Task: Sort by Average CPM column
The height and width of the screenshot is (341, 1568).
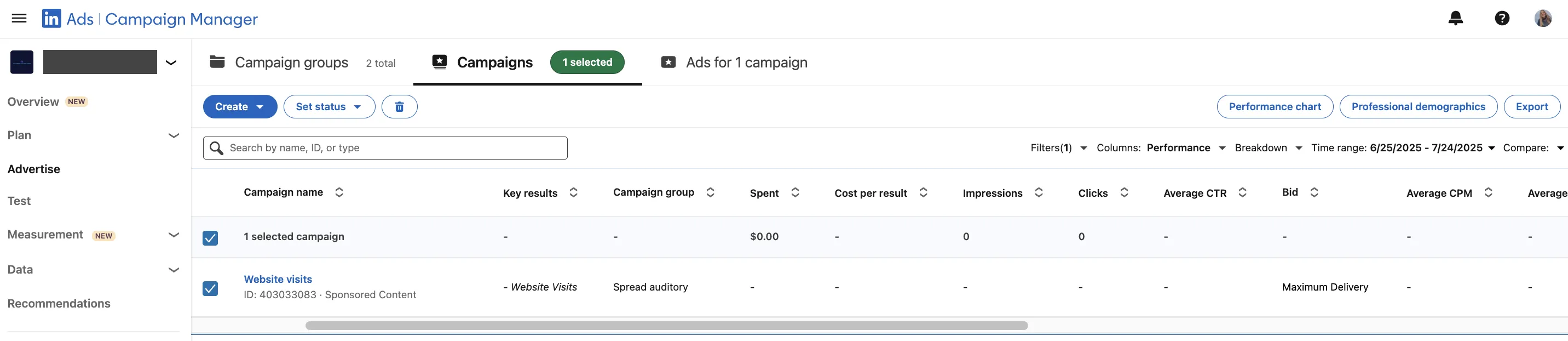Action: click(x=1488, y=193)
